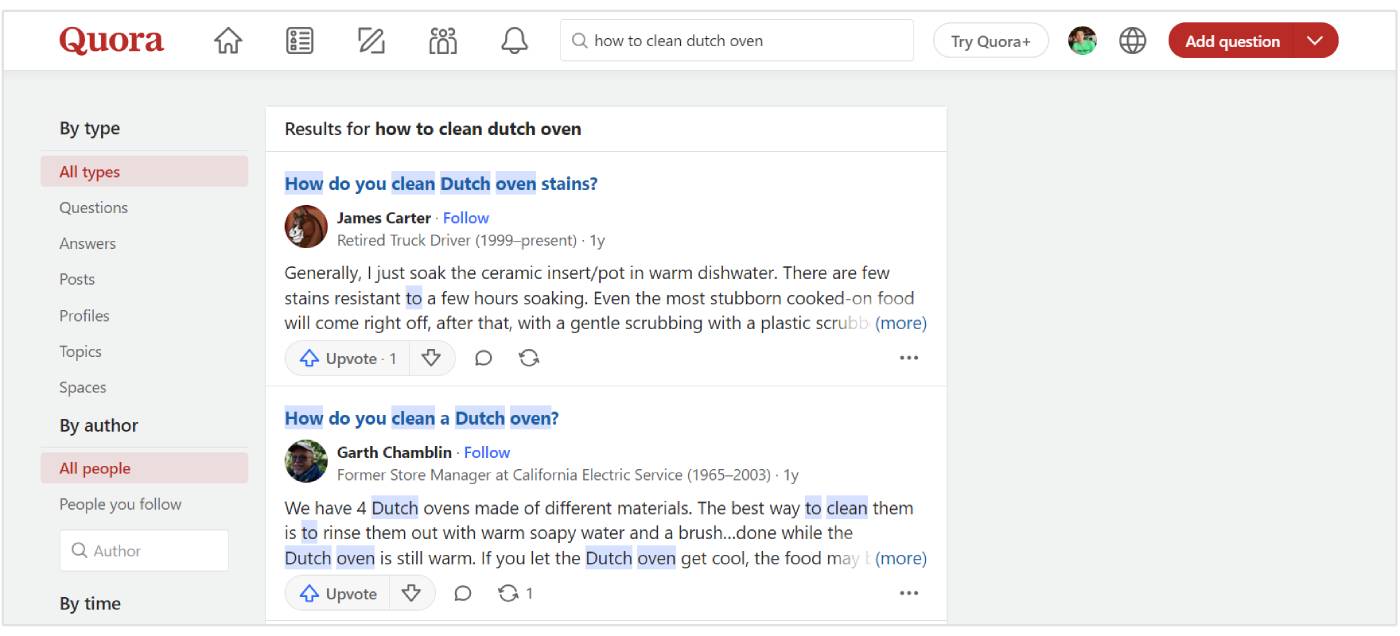Select Answers type filter
The width and height of the screenshot is (1400, 636).
tap(88, 244)
